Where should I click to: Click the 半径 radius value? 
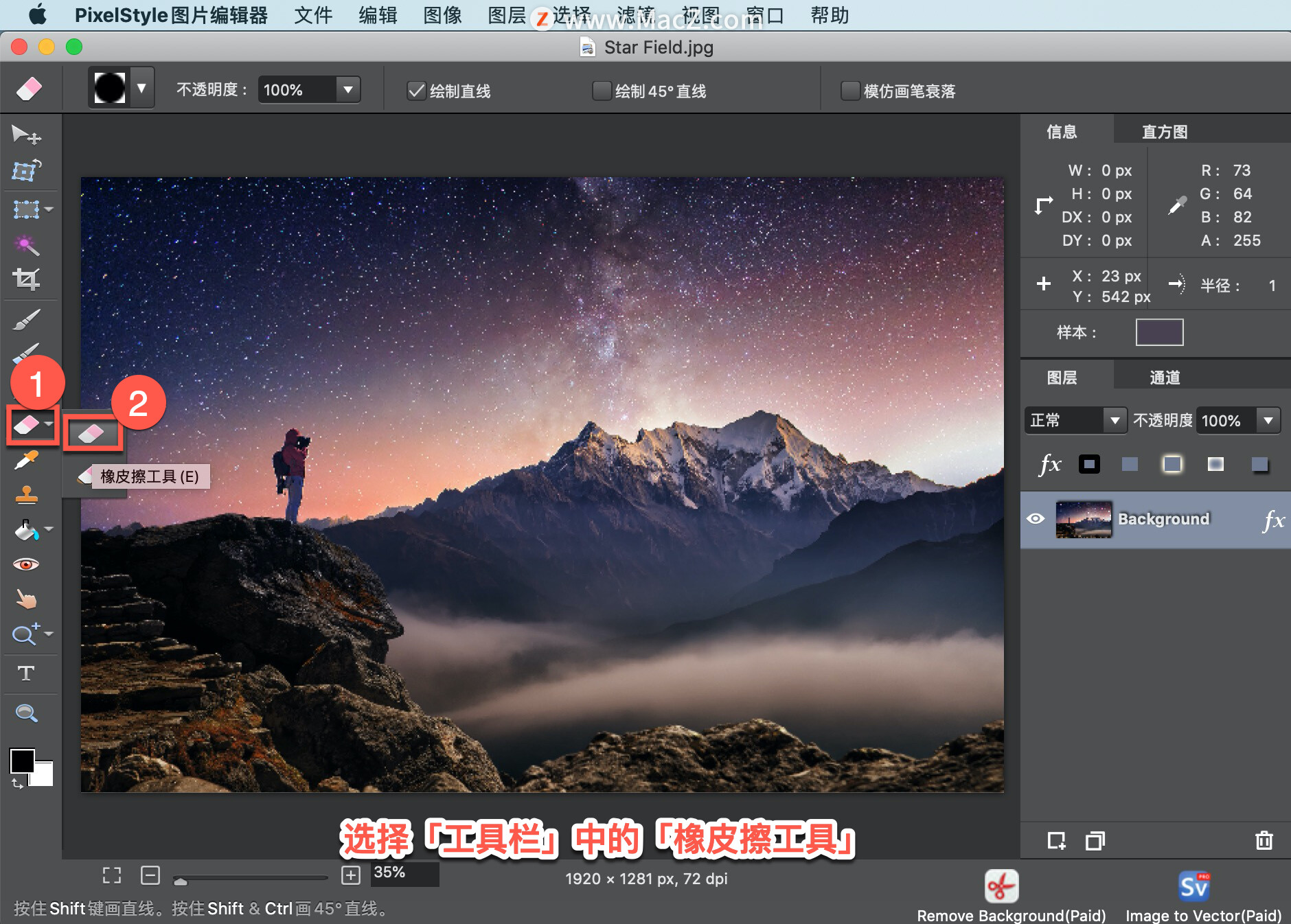click(x=1272, y=286)
